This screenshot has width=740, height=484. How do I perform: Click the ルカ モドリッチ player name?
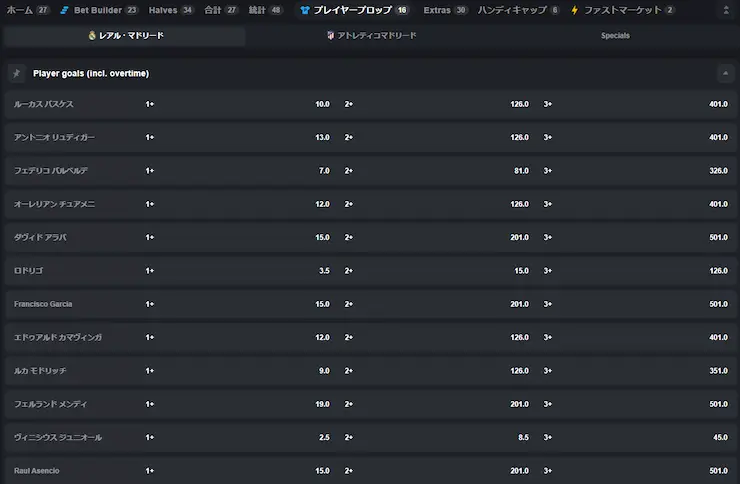pos(40,371)
